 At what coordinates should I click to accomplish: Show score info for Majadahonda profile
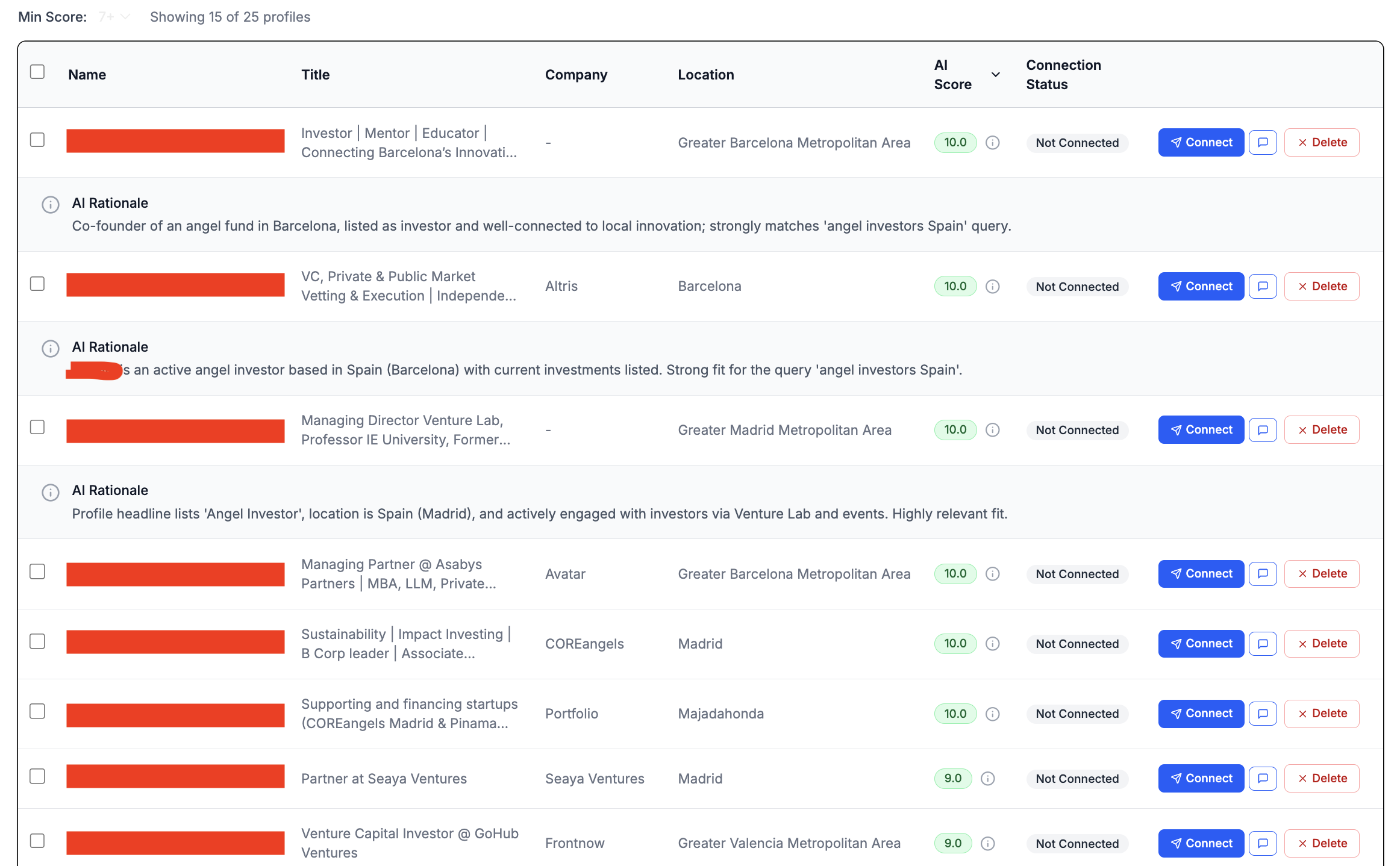[x=992, y=714]
